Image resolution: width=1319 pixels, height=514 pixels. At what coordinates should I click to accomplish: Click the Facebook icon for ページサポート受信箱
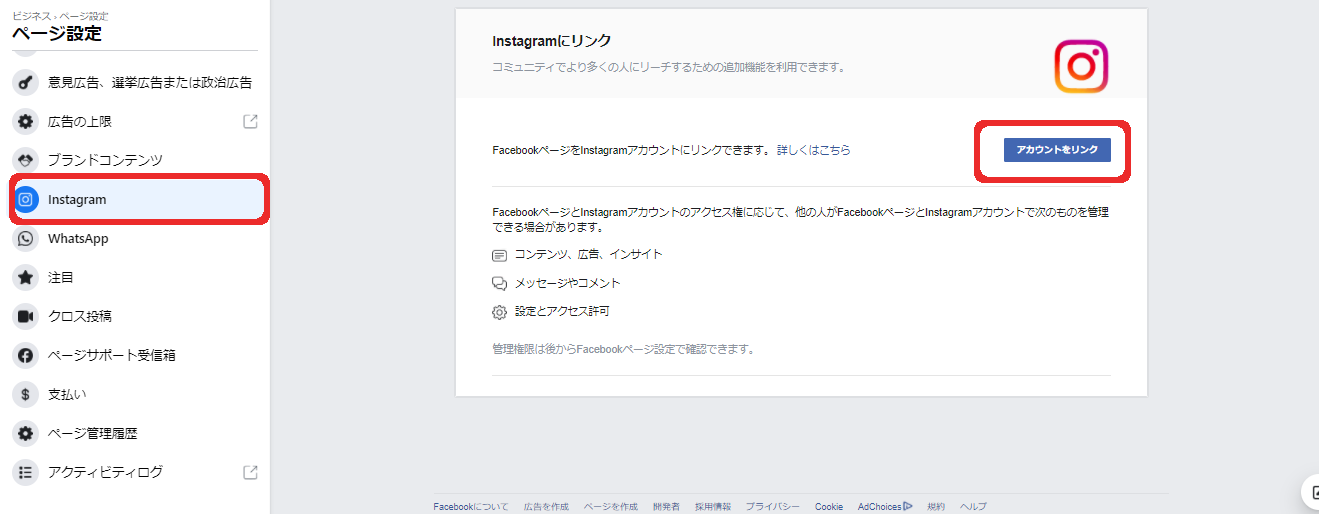tap(25, 355)
